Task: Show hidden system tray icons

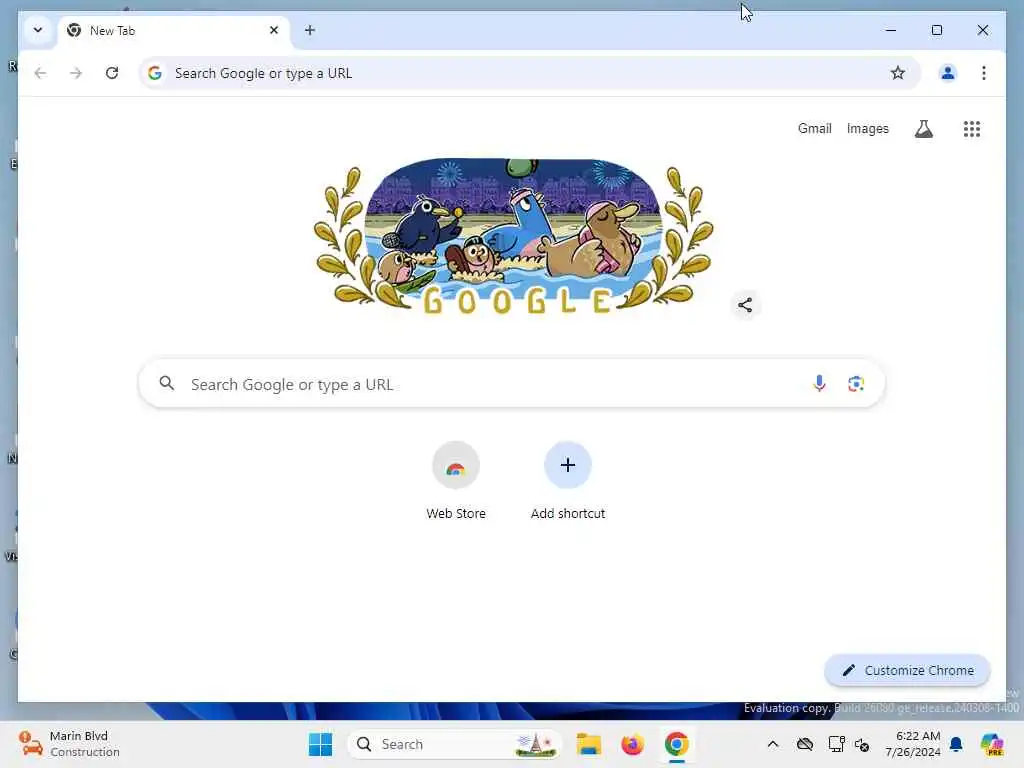Action: tap(773, 744)
